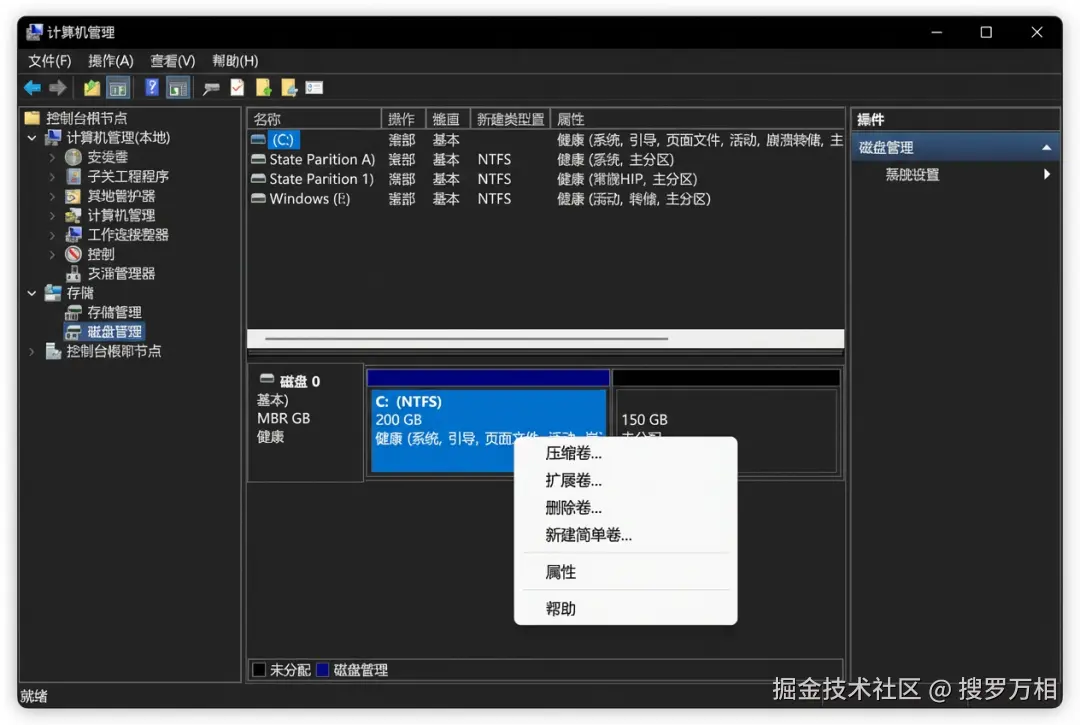Collapse the 磁盘管理 section in Actions panel
1080x725 pixels.
click(x=1049, y=145)
